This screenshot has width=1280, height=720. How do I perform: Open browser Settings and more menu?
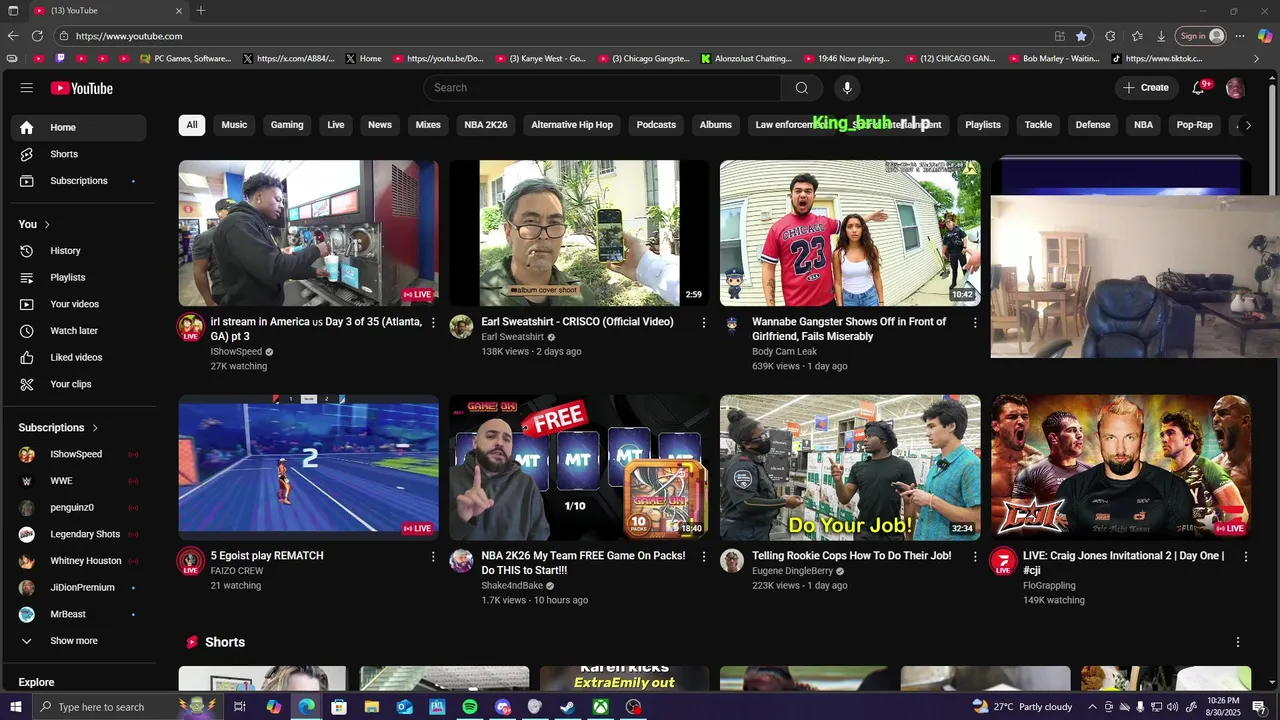1240,36
